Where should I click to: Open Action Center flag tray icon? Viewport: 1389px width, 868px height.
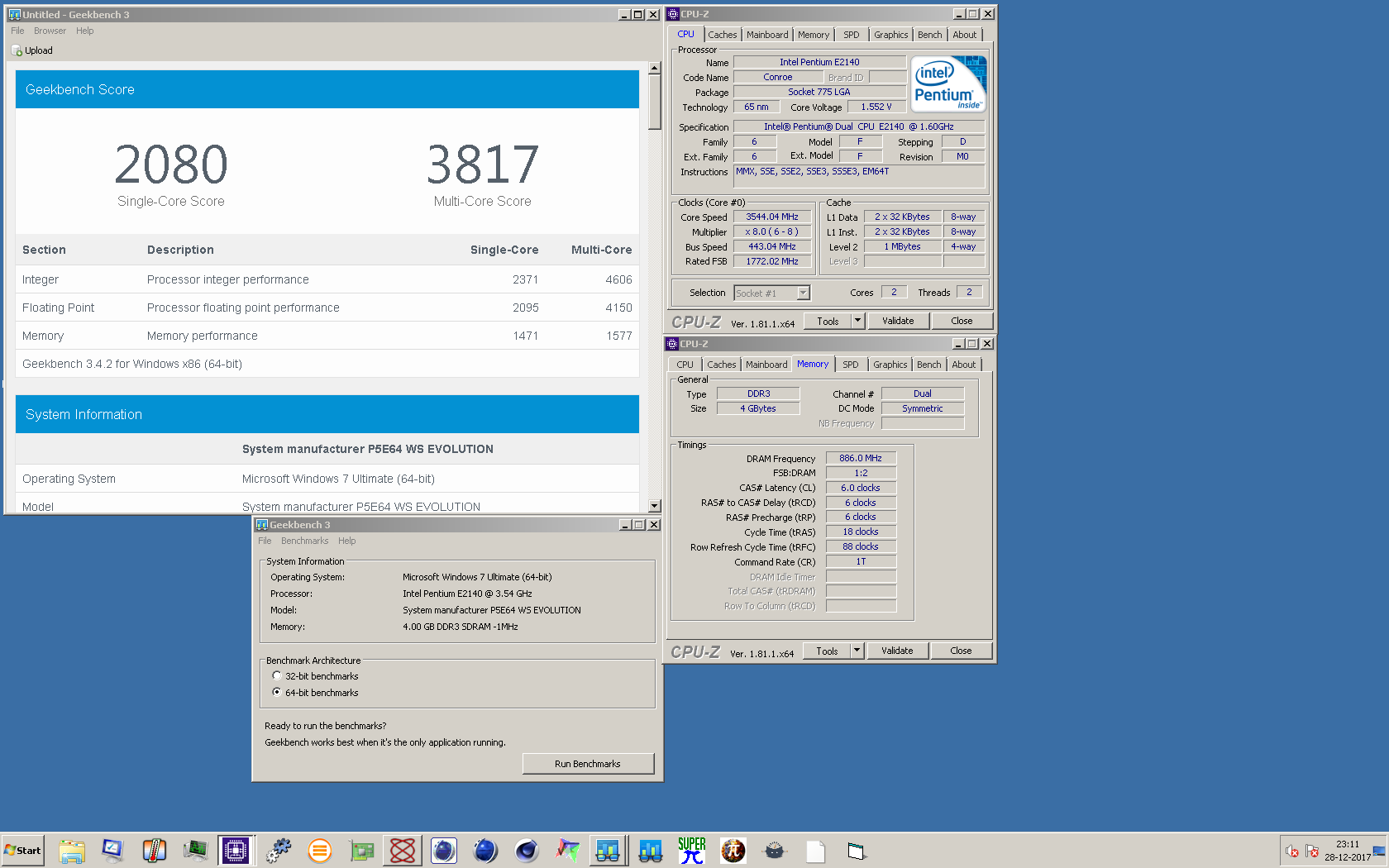[x=1311, y=851]
